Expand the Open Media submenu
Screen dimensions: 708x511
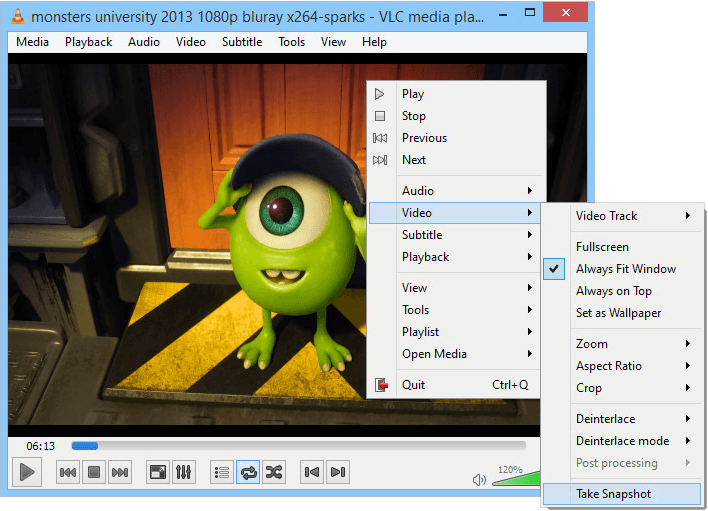coord(454,354)
